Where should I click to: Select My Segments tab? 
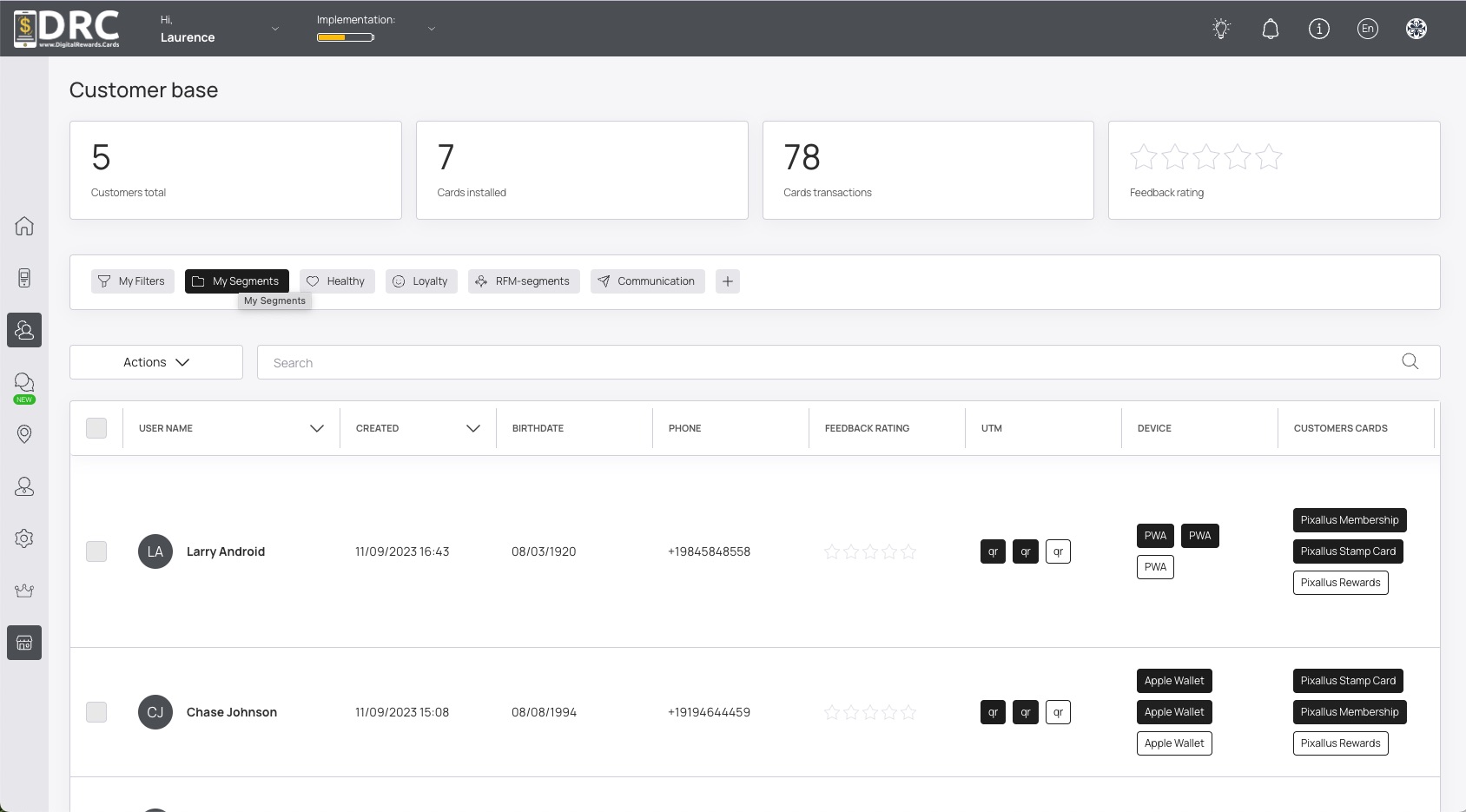click(237, 281)
